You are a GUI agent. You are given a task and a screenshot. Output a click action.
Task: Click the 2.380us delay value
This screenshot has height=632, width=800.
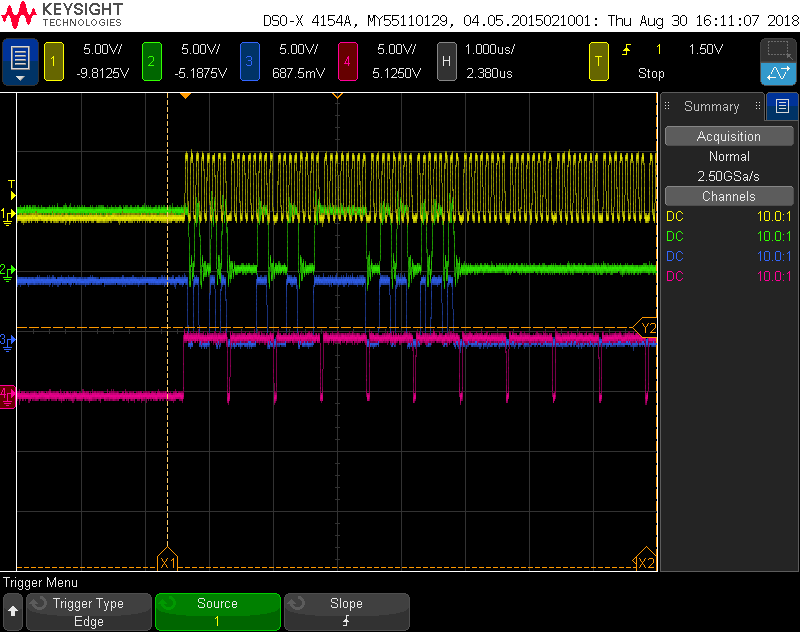pyautogui.click(x=489, y=73)
